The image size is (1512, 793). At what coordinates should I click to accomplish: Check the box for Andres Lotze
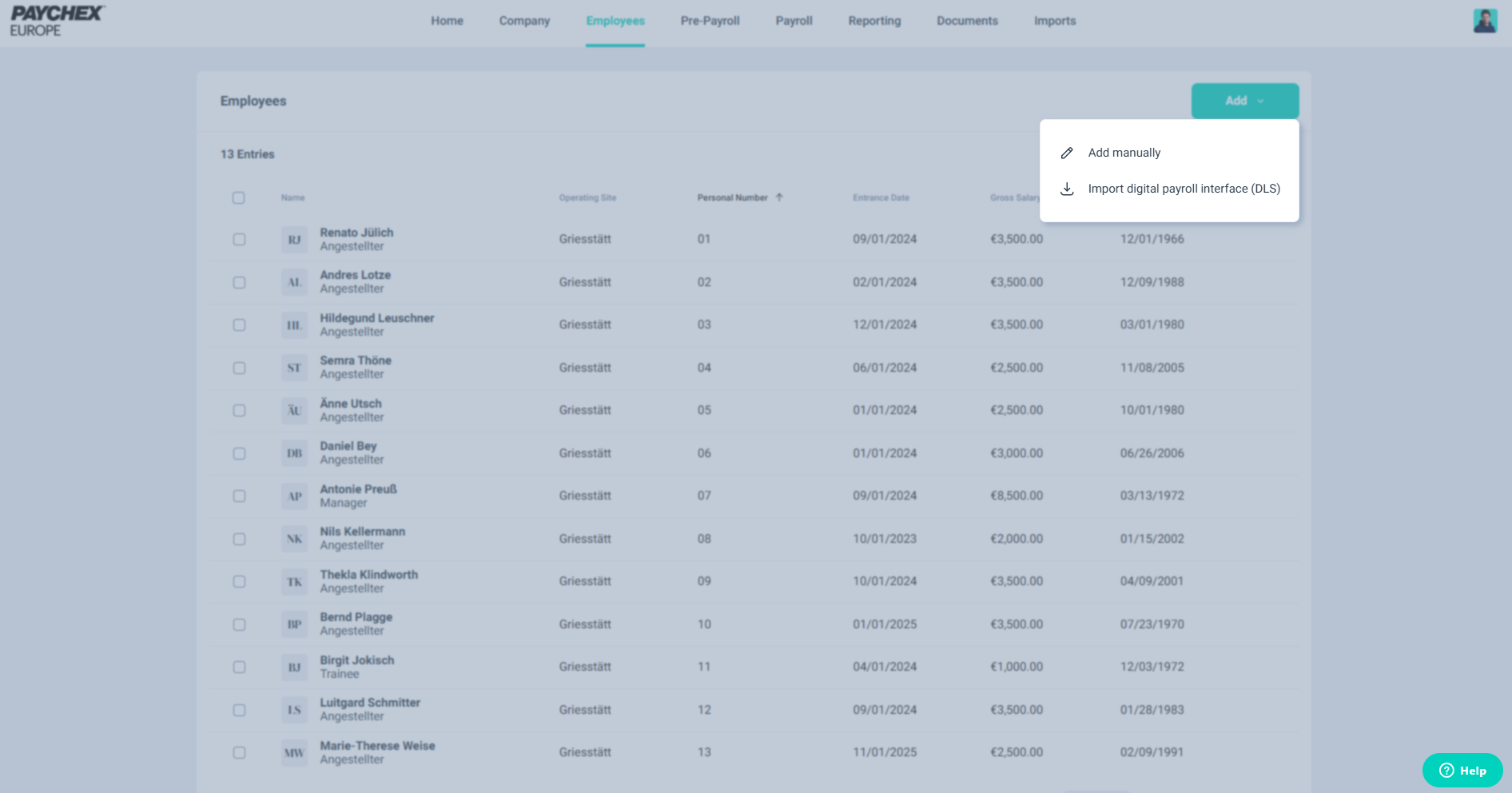(x=239, y=282)
